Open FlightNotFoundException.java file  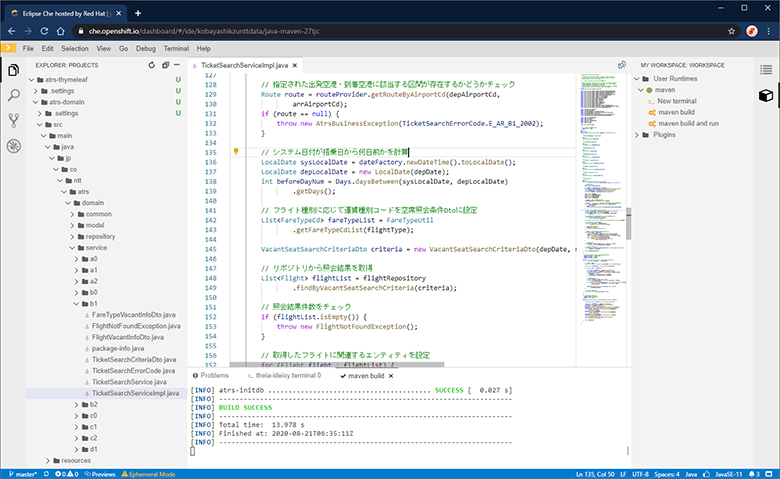[136, 326]
